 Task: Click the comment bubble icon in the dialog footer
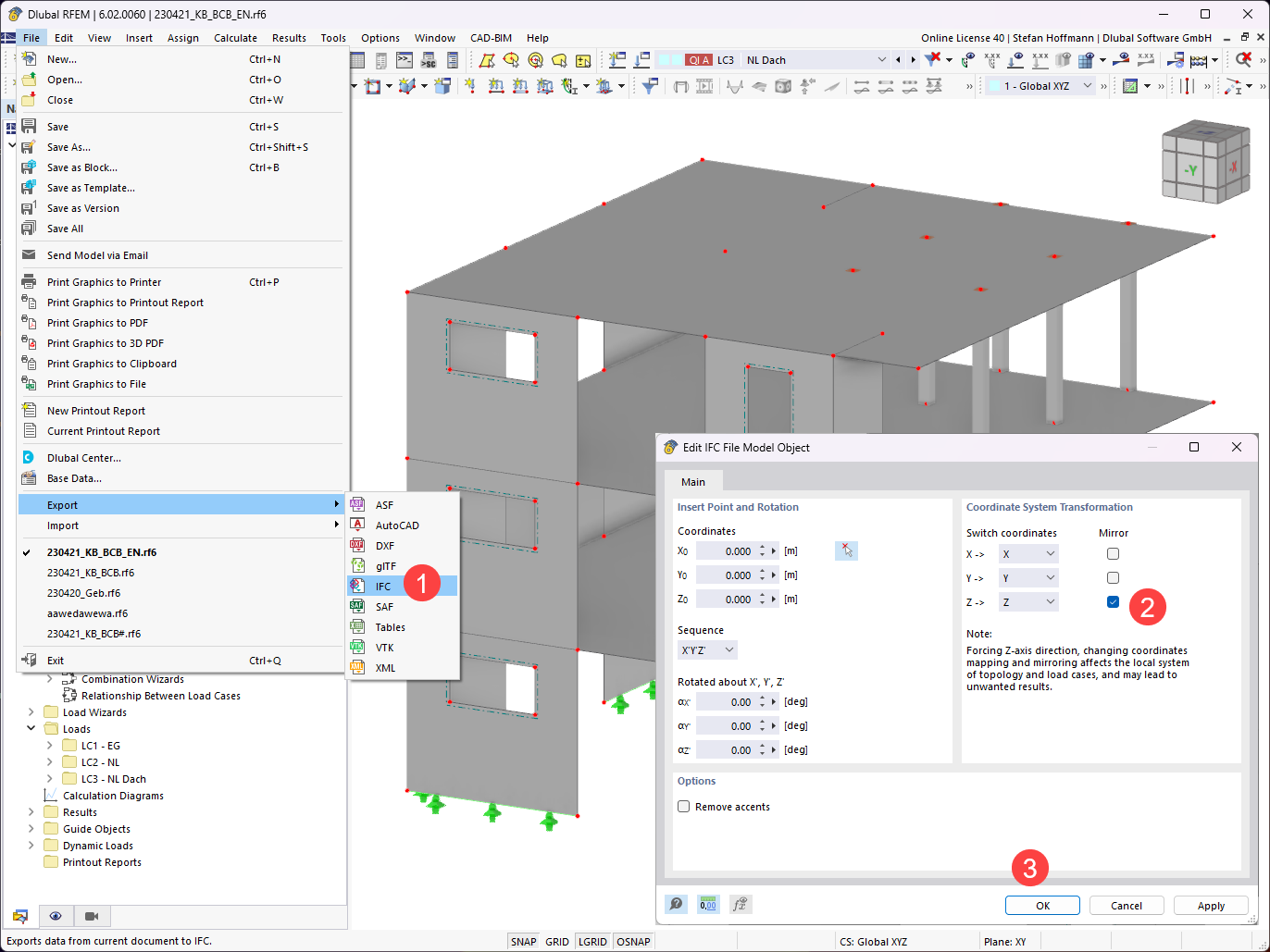point(677,905)
